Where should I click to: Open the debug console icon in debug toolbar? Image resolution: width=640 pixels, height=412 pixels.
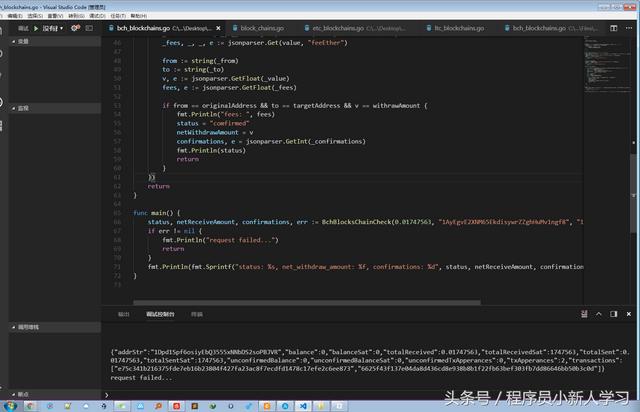click(89, 28)
